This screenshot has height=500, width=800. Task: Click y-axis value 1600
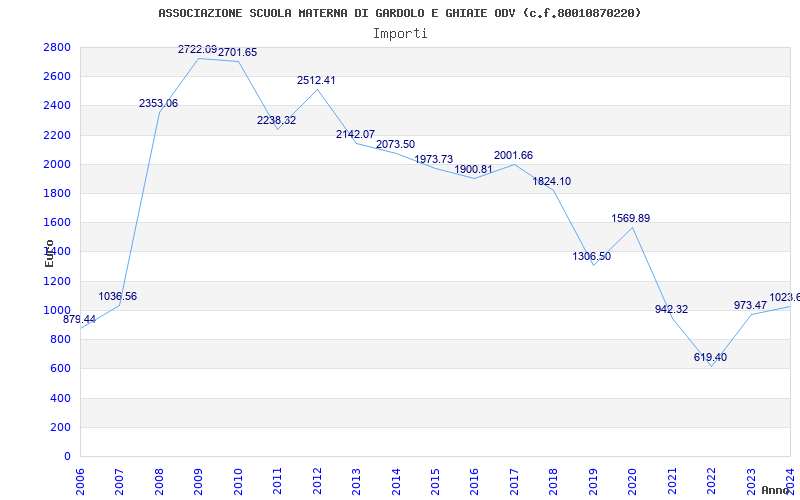click(57, 222)
